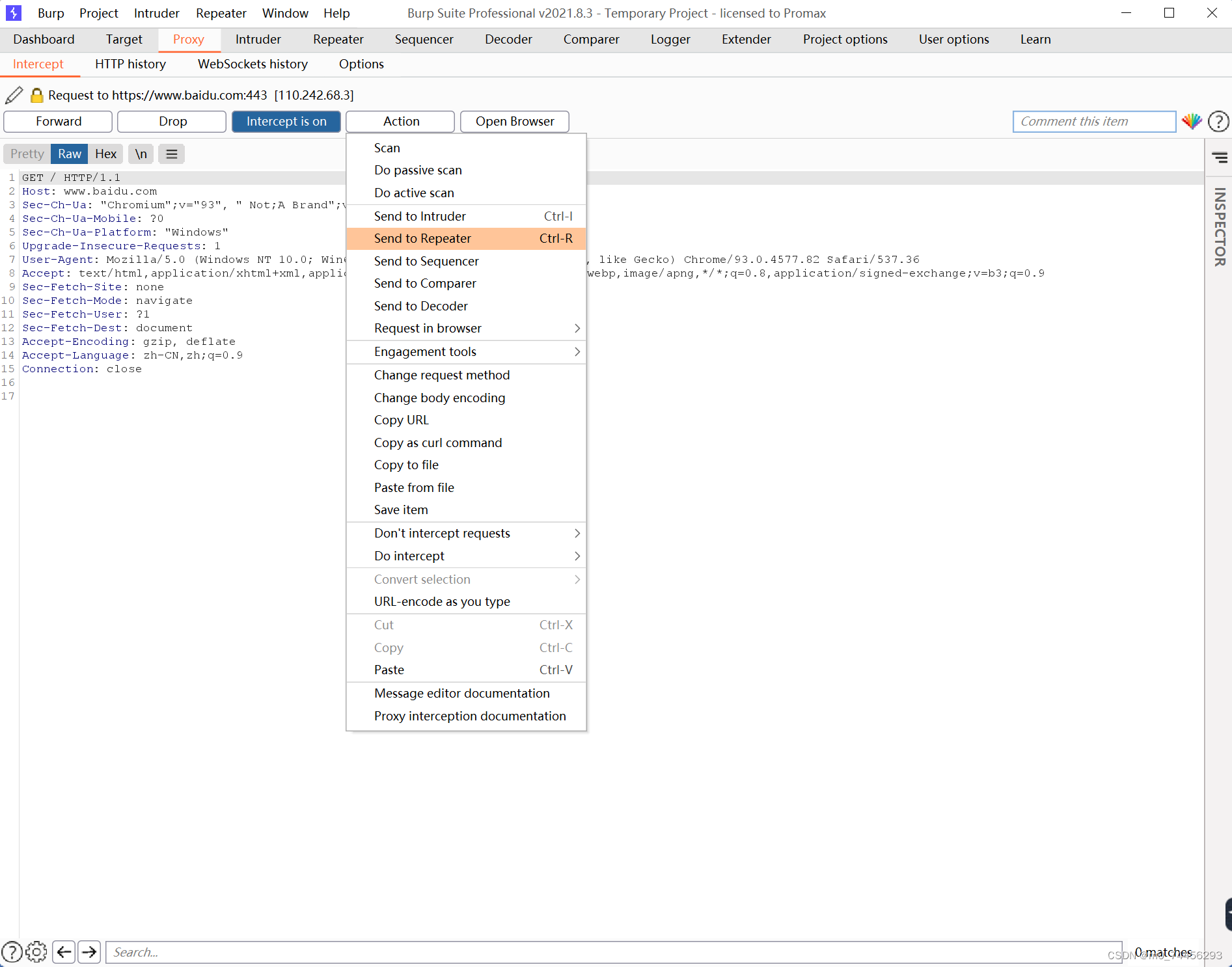Go to previous search match arrow
The height and width of the screenshot is (967, 1232).
64,952
